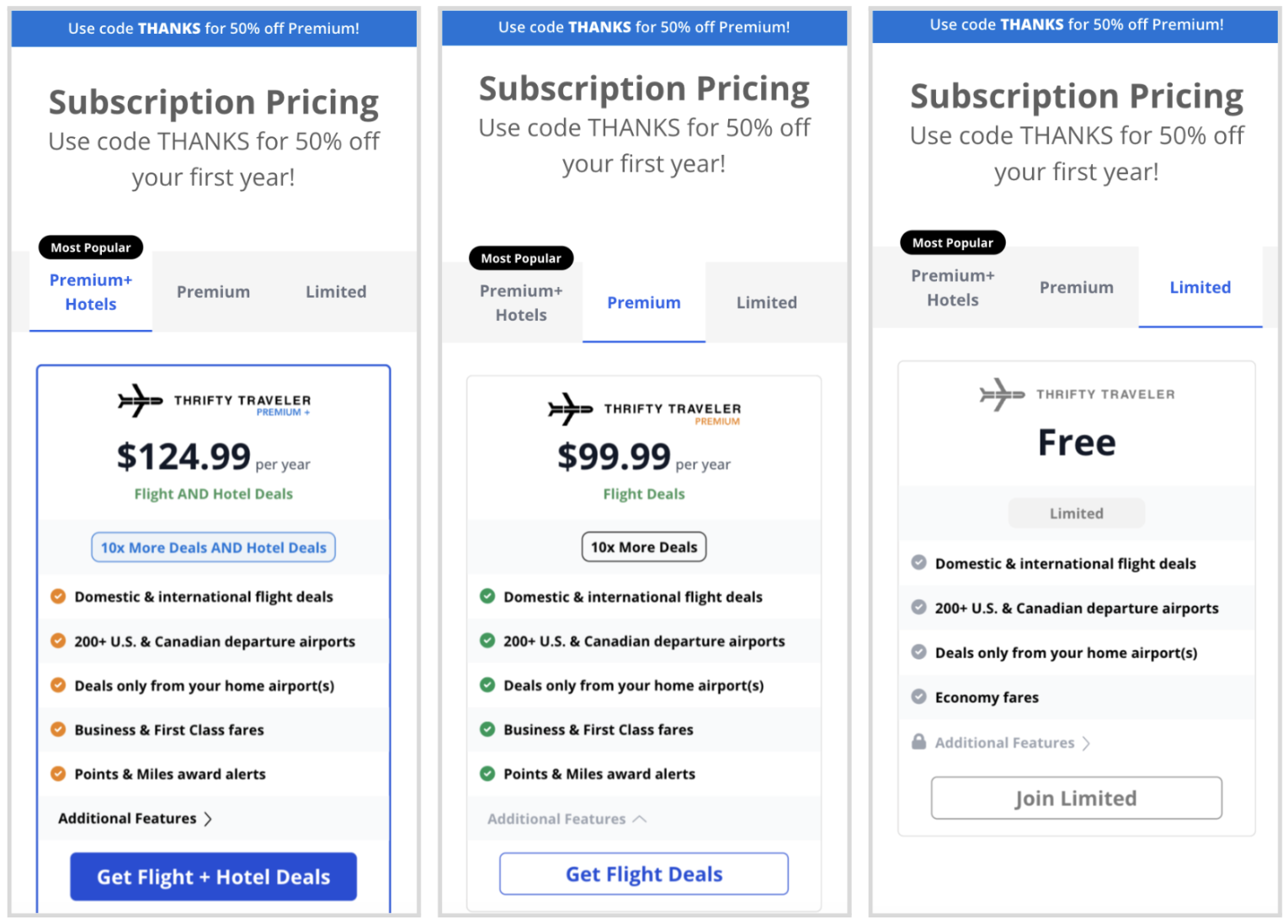Image resolution: width=1288 pixels, height=924 pixels.
Task: Click the gray Limited badge under Free
Action: (x=1076, y=513)
